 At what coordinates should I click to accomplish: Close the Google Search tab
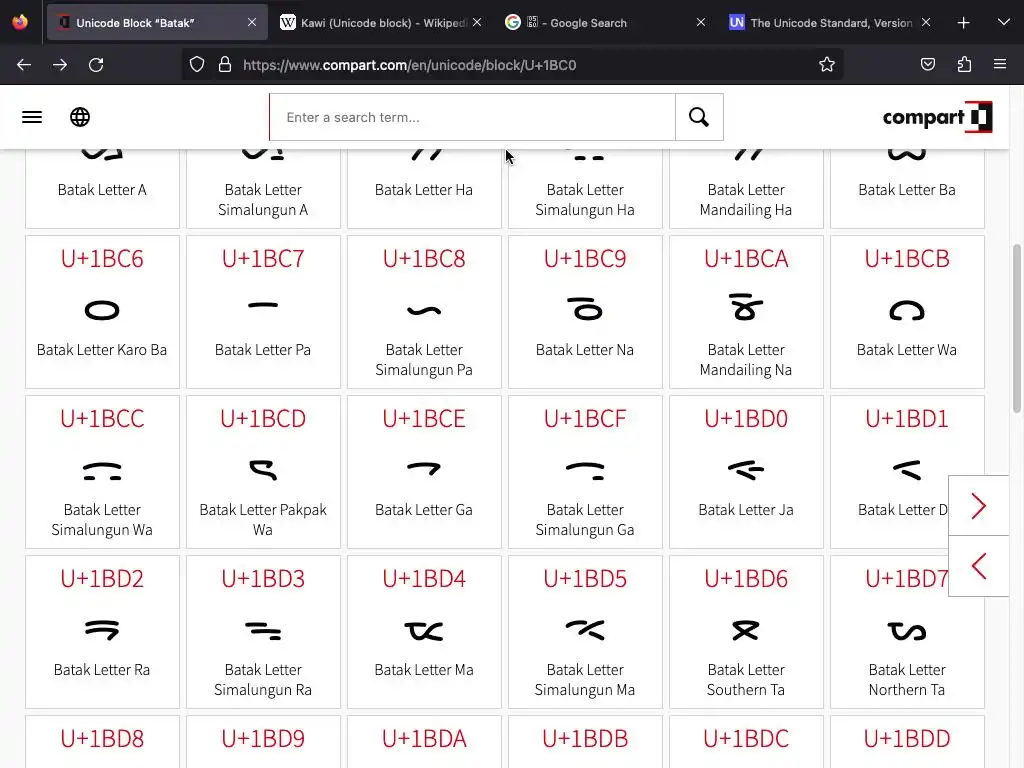coord(701,22)
